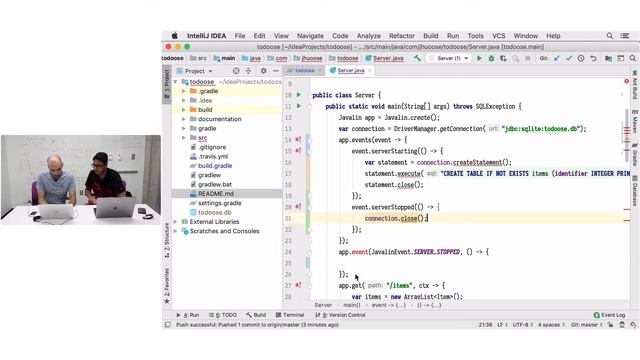This screenshot has width=640, height=360.
Task: Open macOS Spotlight search icon
Action: pyautogui.click(x=609, y=36)
